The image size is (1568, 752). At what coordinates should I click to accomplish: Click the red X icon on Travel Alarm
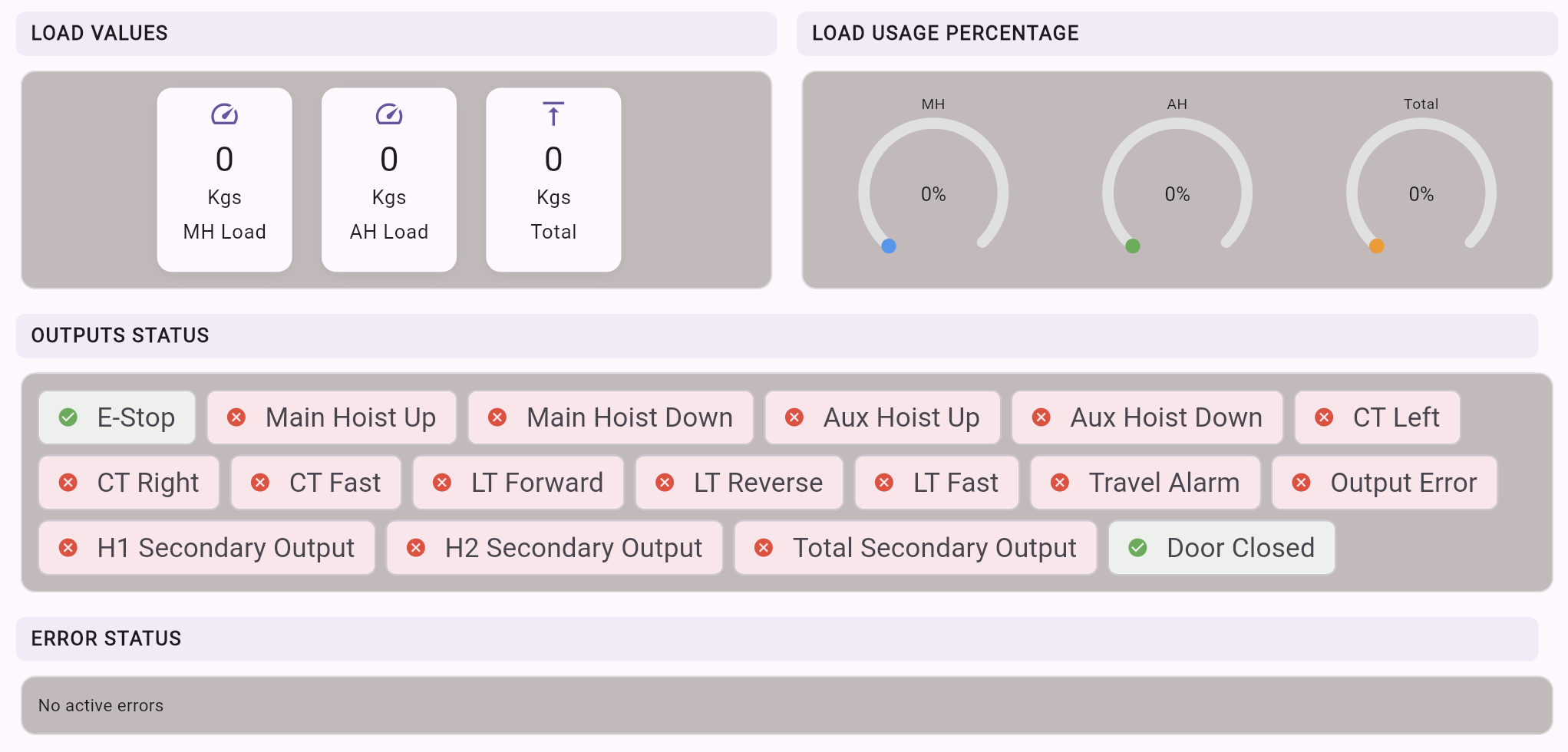tap(1060, 483)
